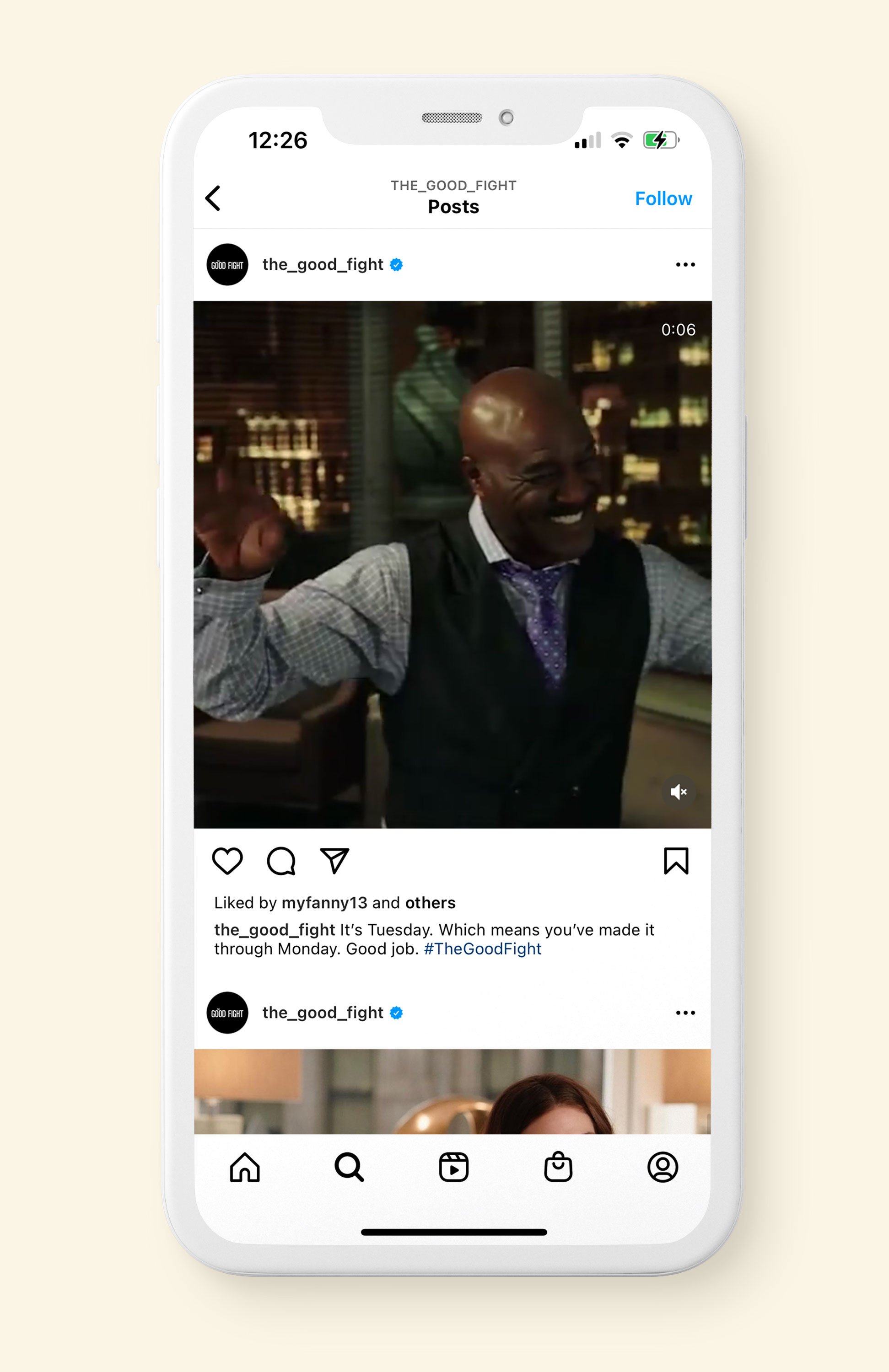This screenshot has height=1372, width=889.
Task: Like the dancing man video post
Action: pyautogui.click(x=227, y=861)
